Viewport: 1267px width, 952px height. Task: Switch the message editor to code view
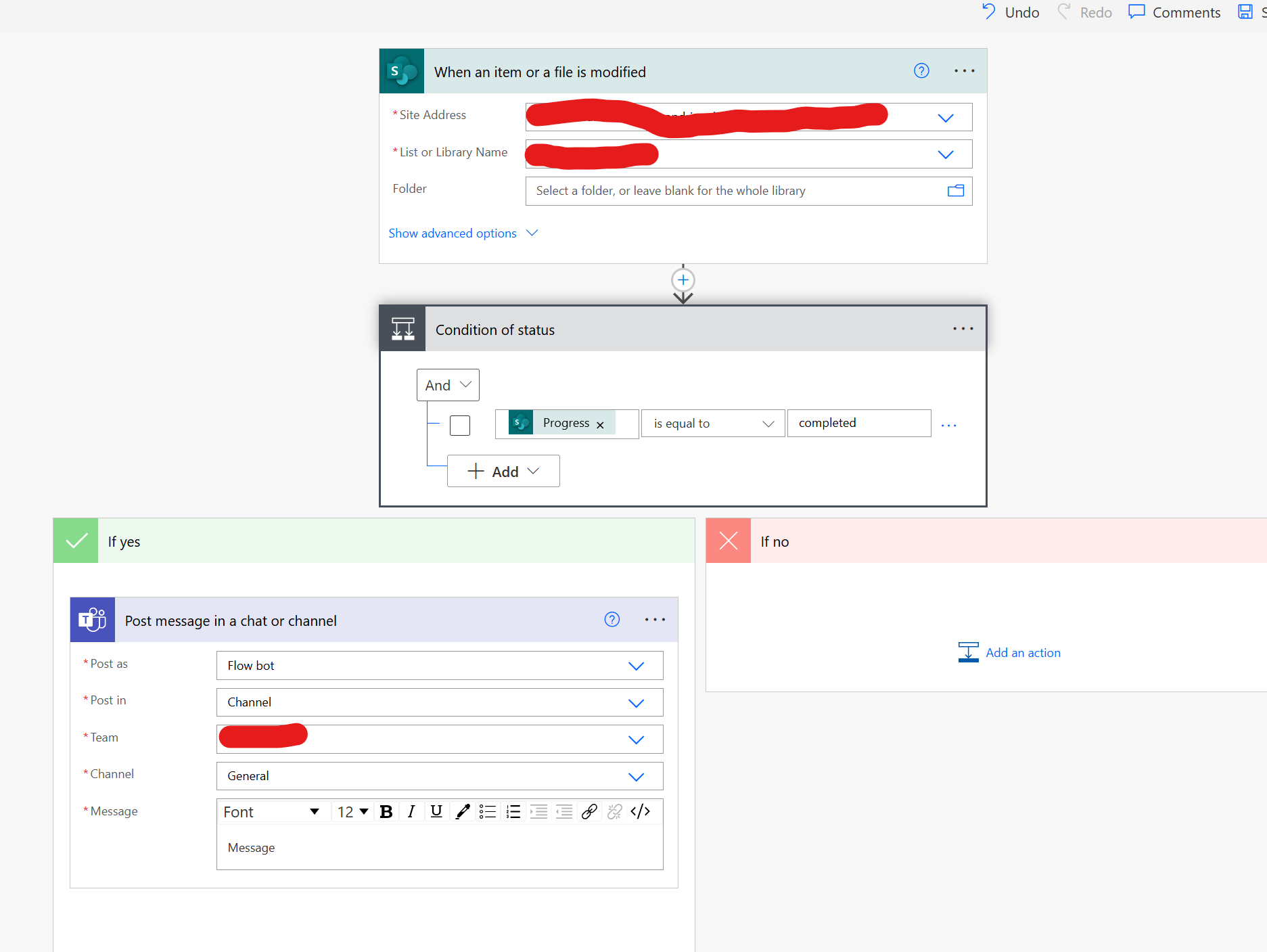640,811
